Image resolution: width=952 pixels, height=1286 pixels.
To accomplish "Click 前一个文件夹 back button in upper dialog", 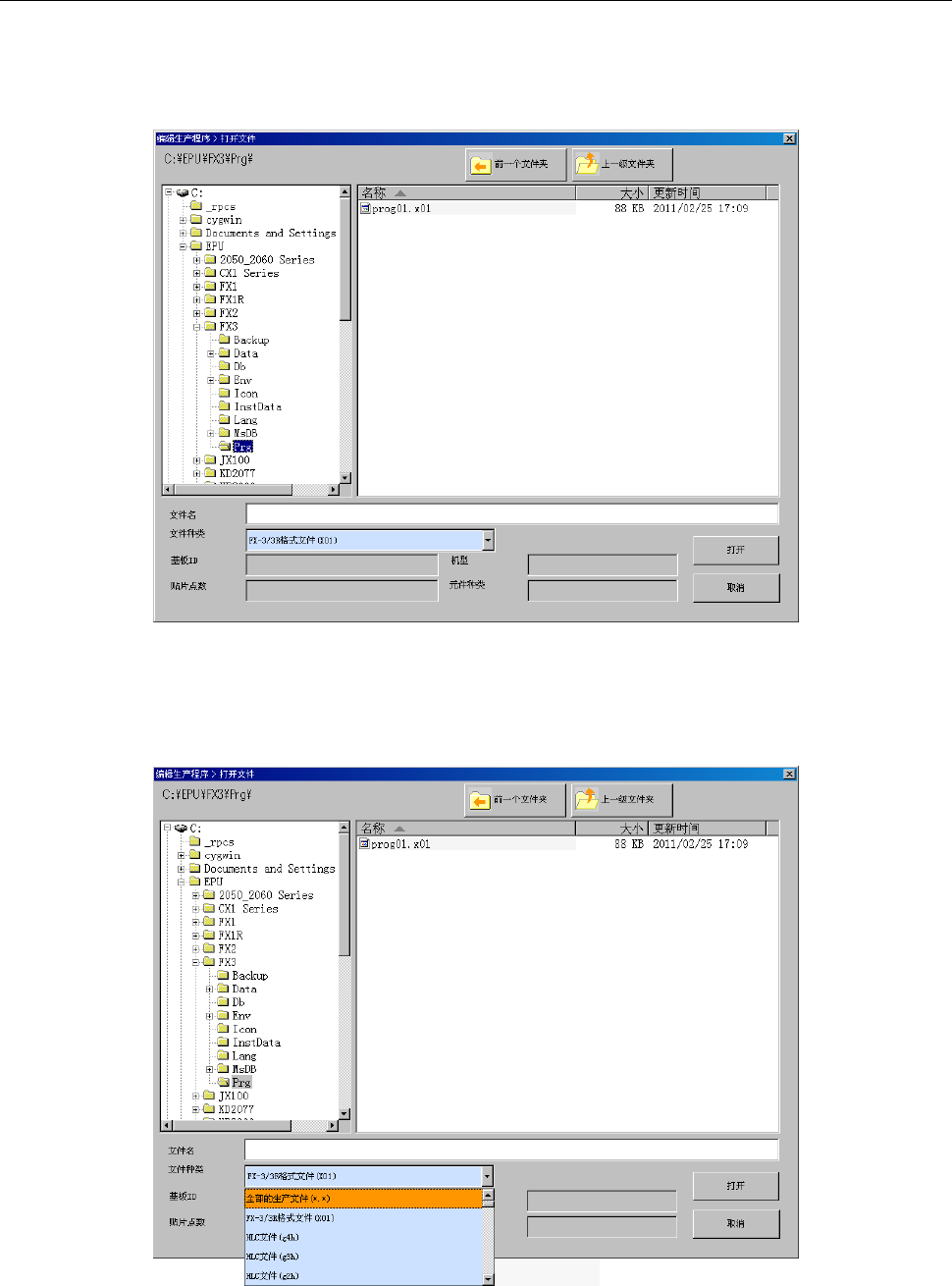I will click(x=517, y=165).
